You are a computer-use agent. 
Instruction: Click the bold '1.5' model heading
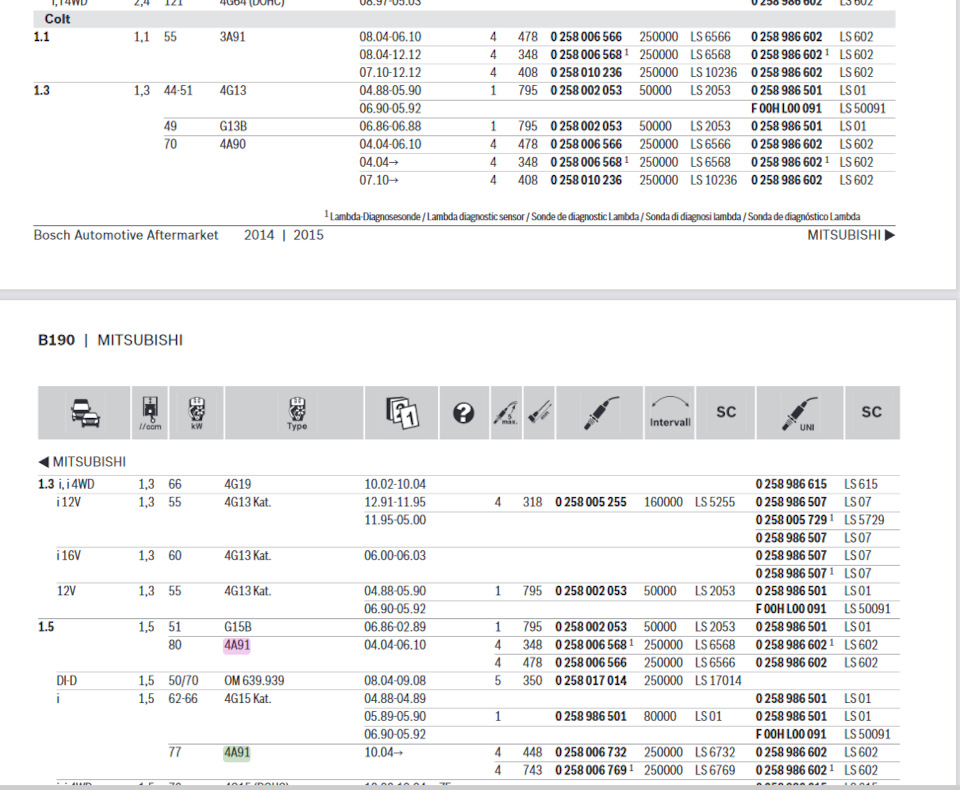point(46,627)
